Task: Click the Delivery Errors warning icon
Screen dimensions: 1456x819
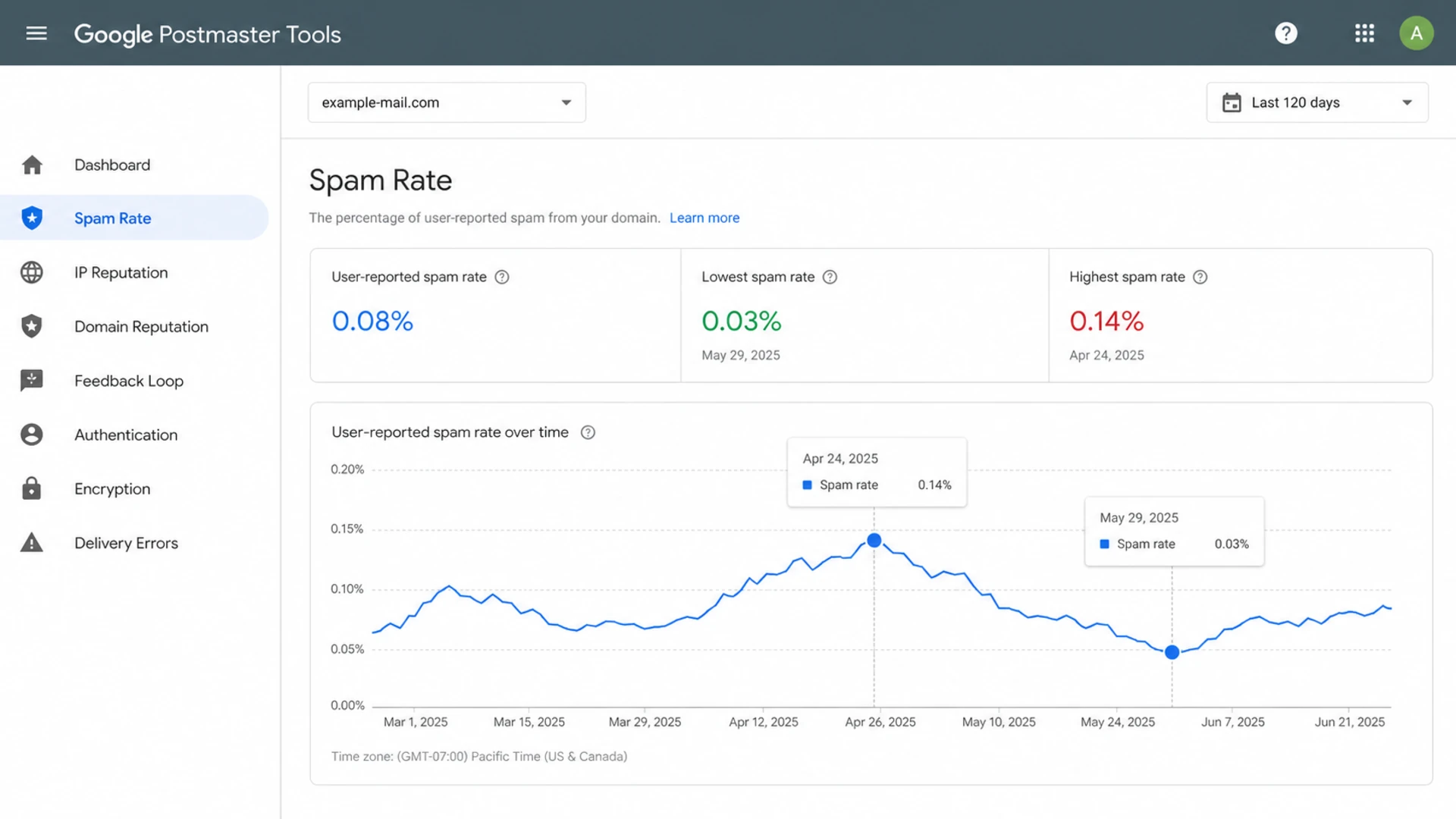Action: pos(32,543)
